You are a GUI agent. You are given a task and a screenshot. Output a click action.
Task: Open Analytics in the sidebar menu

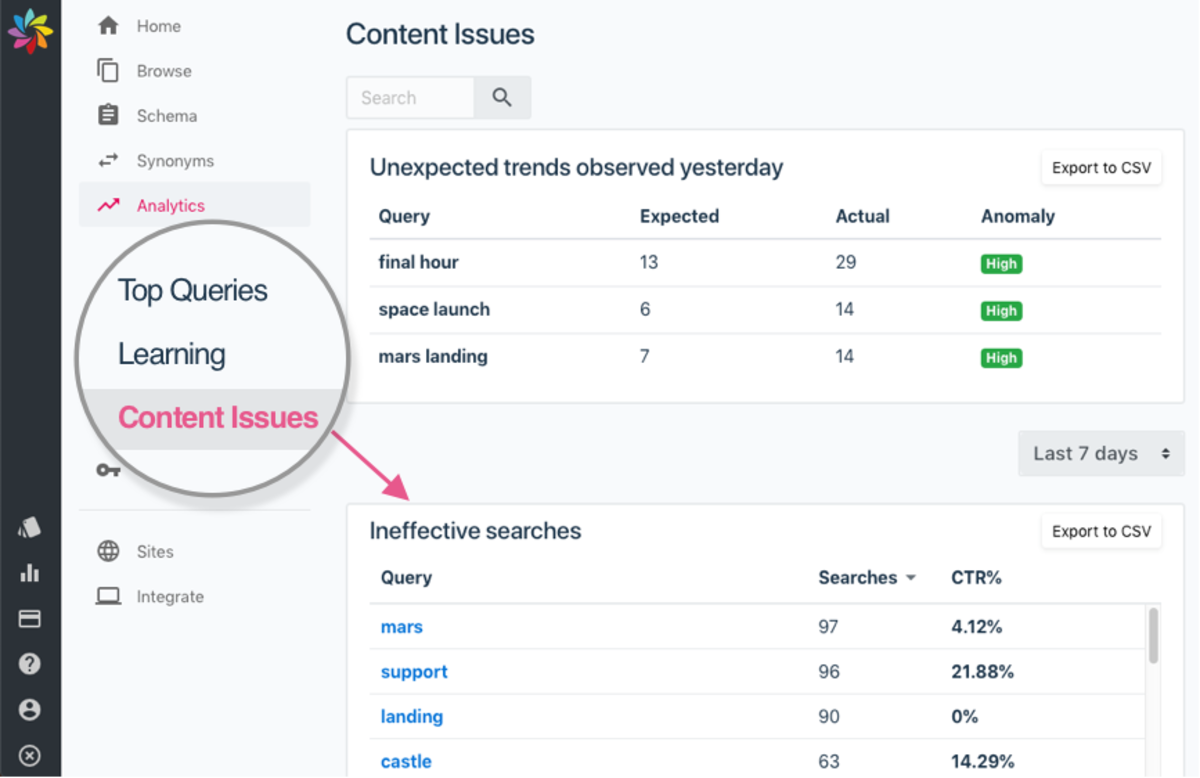point(170,205)
